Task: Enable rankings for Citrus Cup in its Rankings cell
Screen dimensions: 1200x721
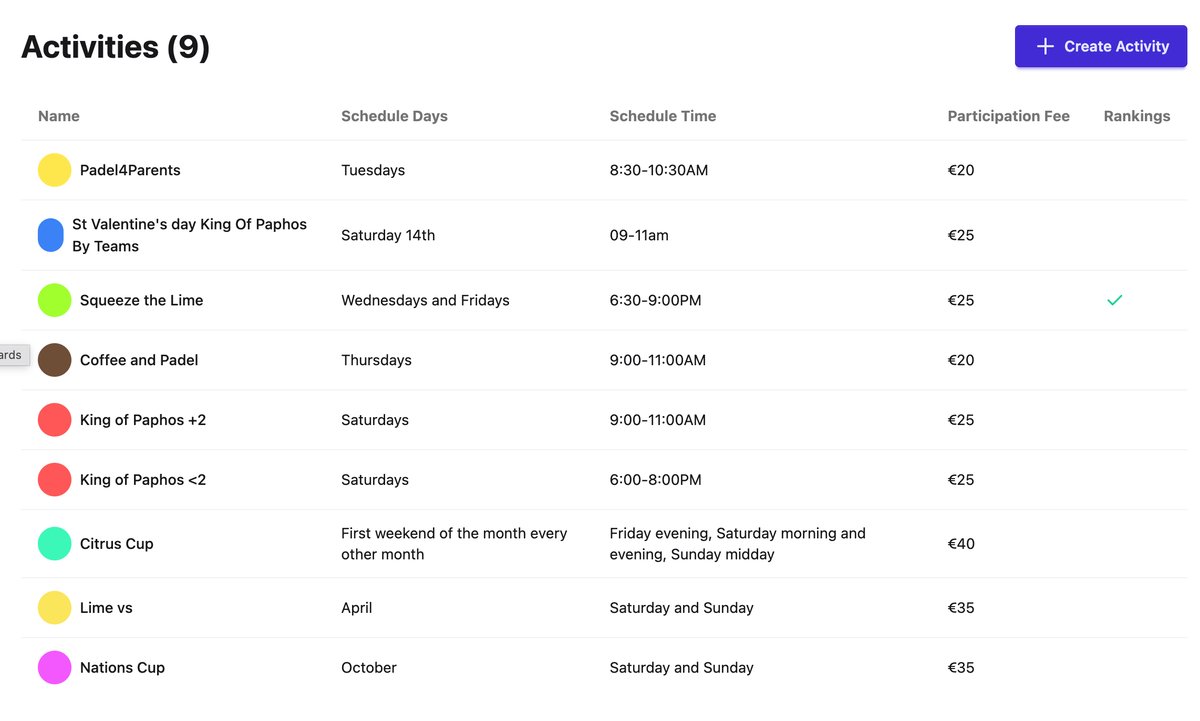Action: point(1114,544)
